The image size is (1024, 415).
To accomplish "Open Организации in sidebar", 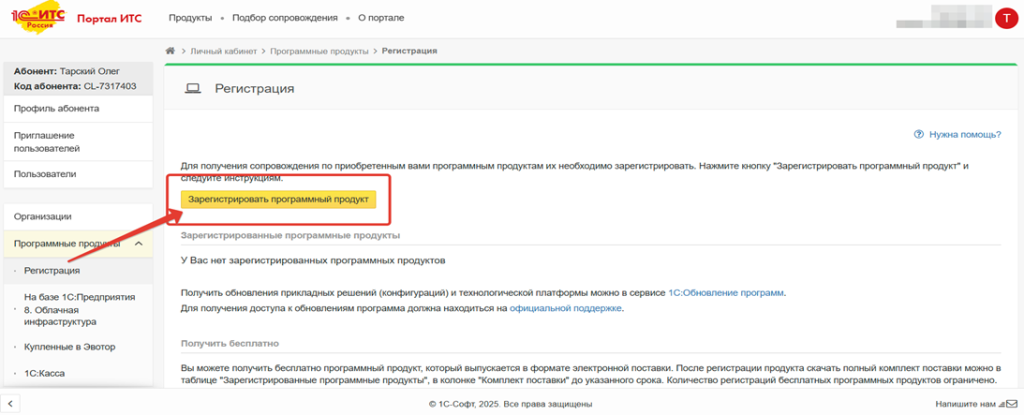I will tap(76, 216).
